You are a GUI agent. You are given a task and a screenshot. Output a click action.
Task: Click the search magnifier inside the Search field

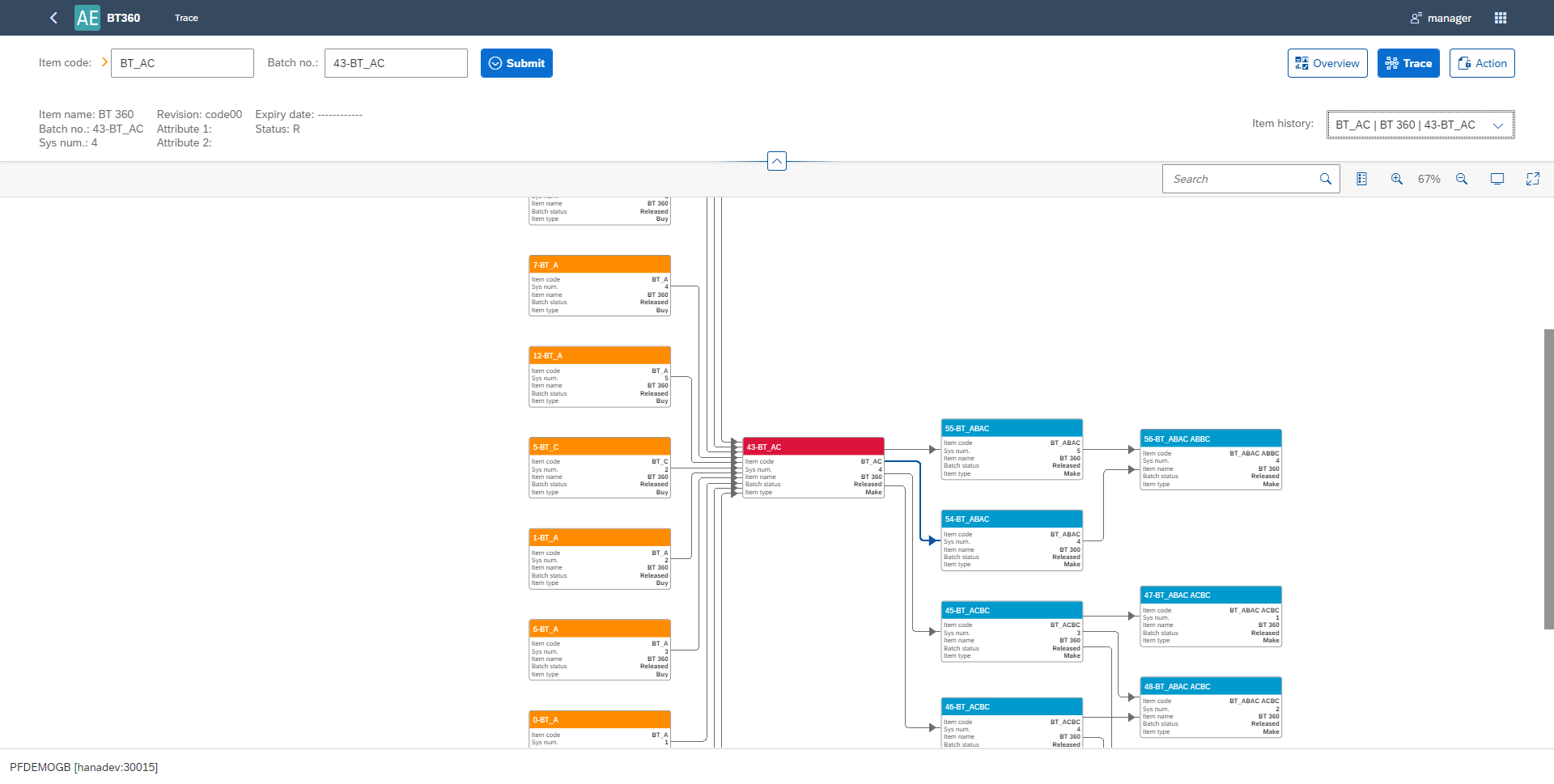(x=1325, y=178)
